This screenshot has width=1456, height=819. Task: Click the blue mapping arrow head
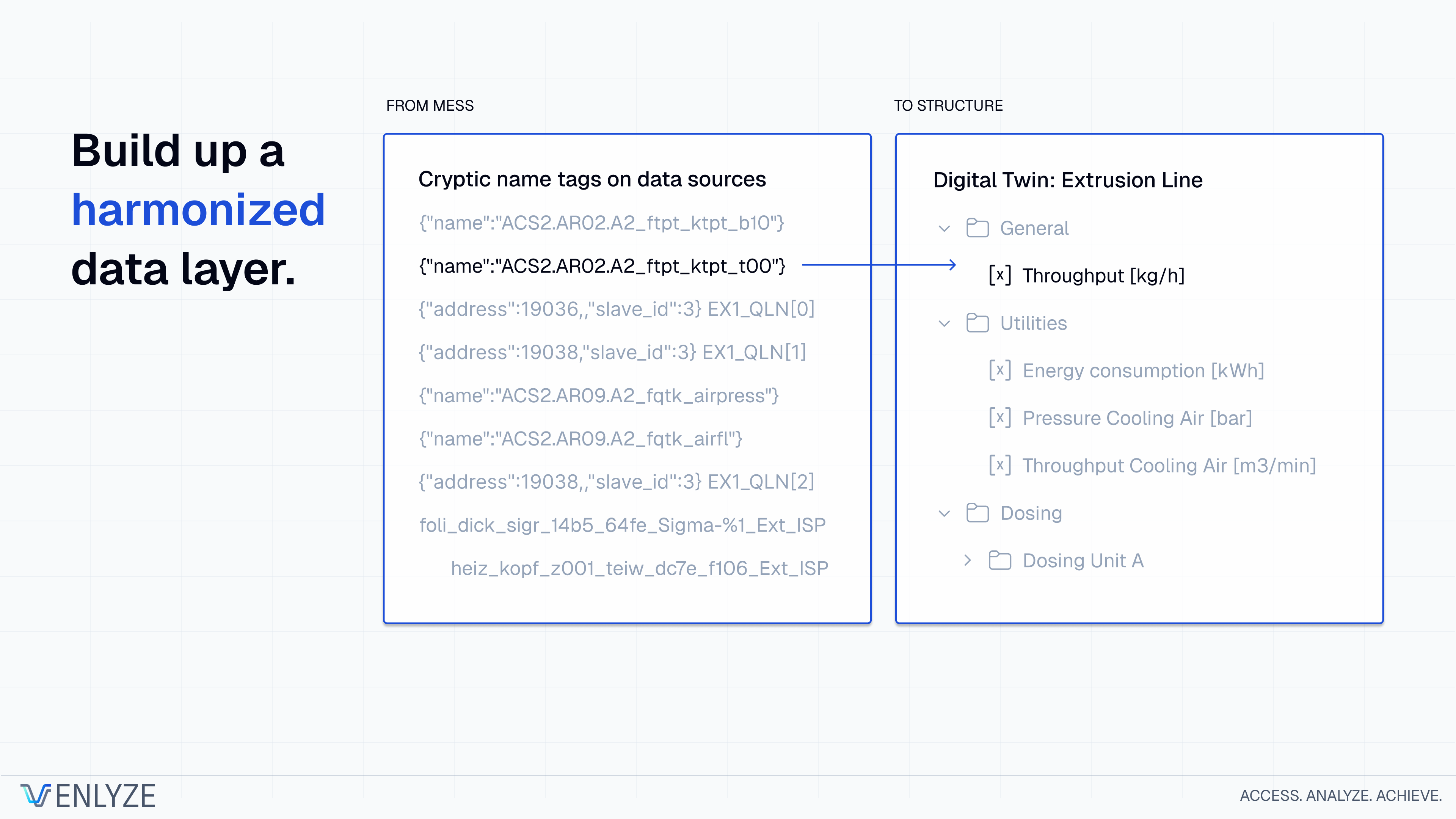click(x=952, y=265)
